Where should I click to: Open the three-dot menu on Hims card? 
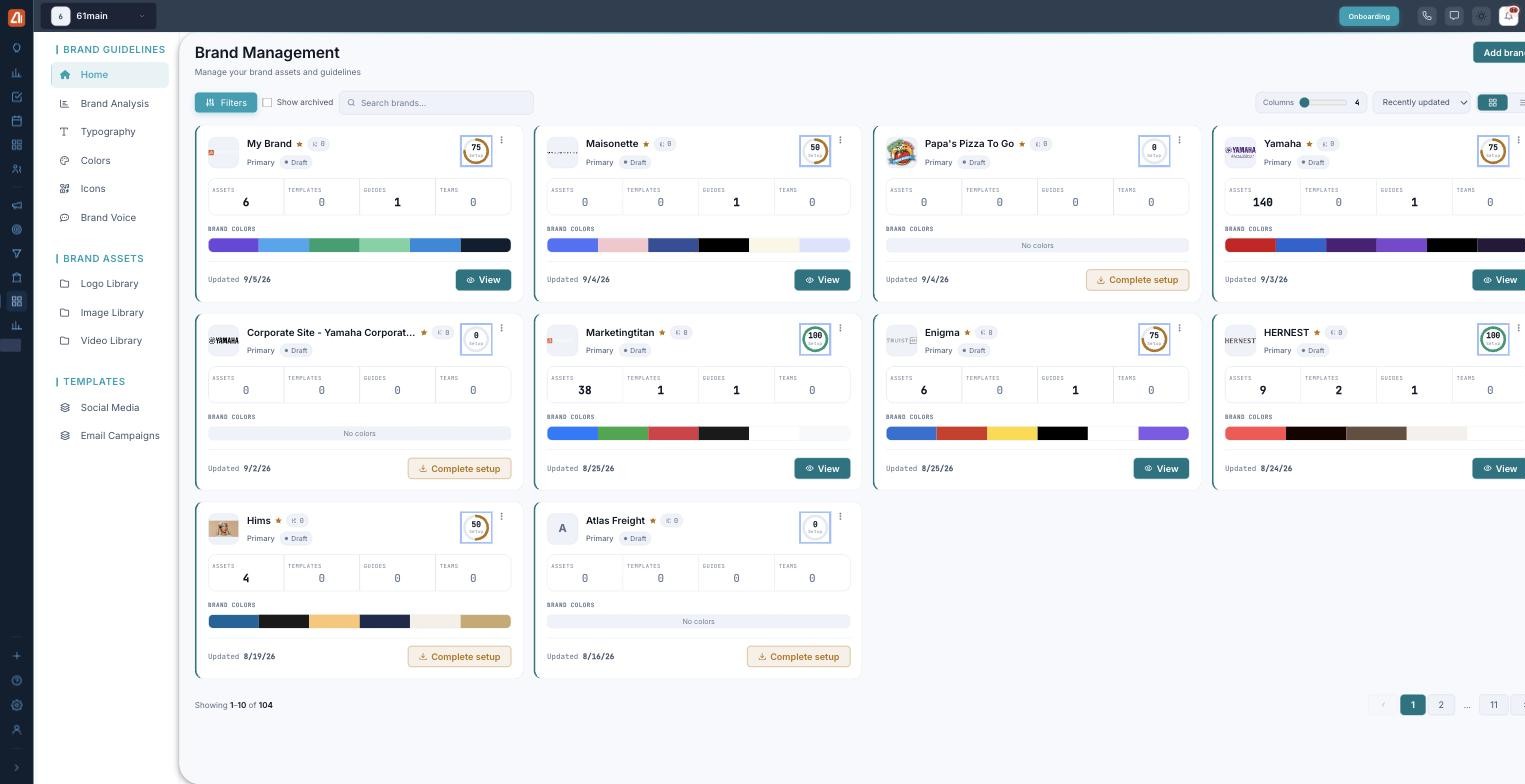[x=501, y=516]
